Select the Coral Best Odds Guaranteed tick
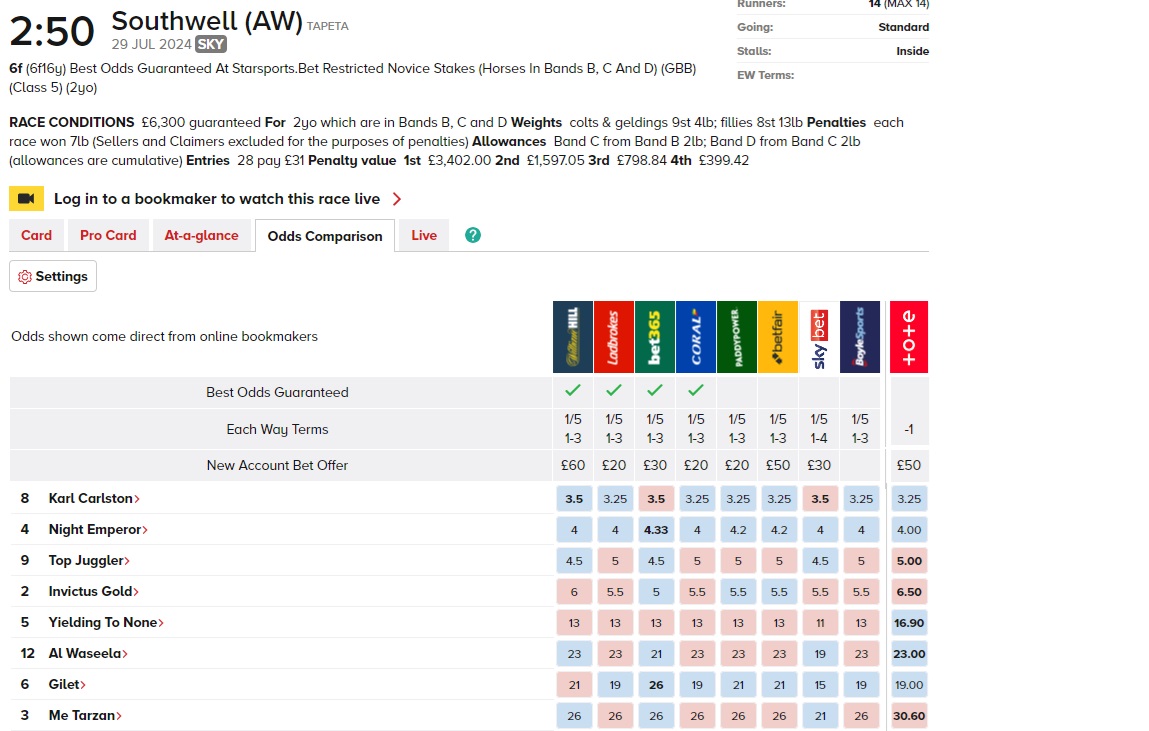1149x731 pixels. coord(696,391)
